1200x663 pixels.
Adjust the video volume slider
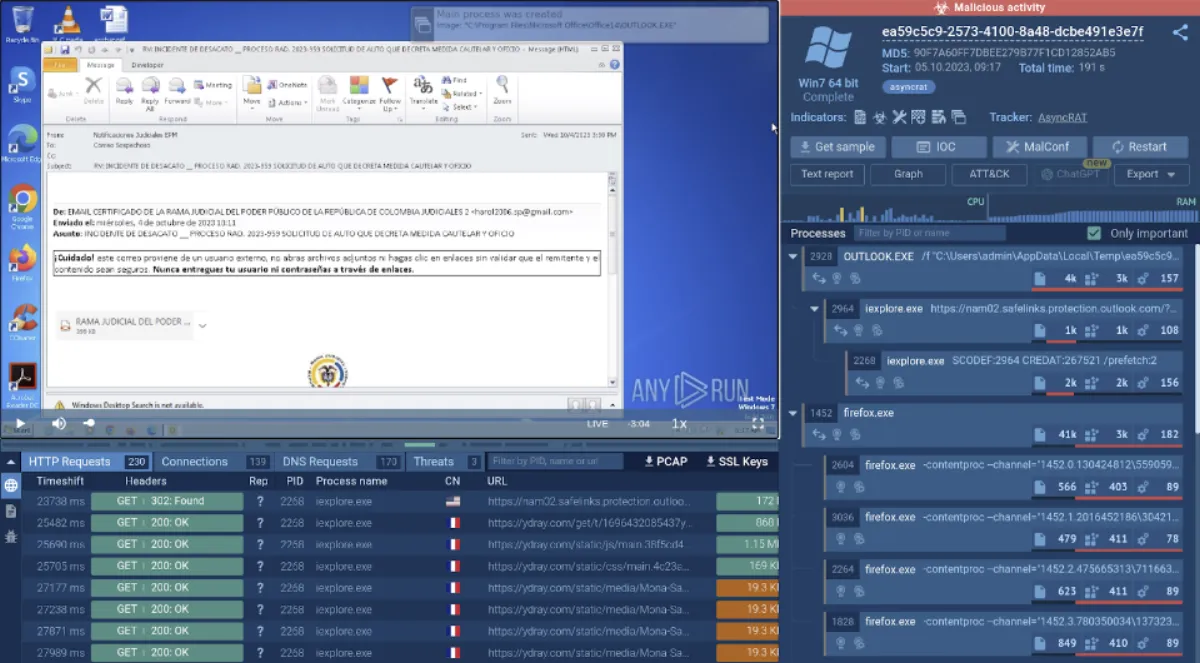point(90,424)
